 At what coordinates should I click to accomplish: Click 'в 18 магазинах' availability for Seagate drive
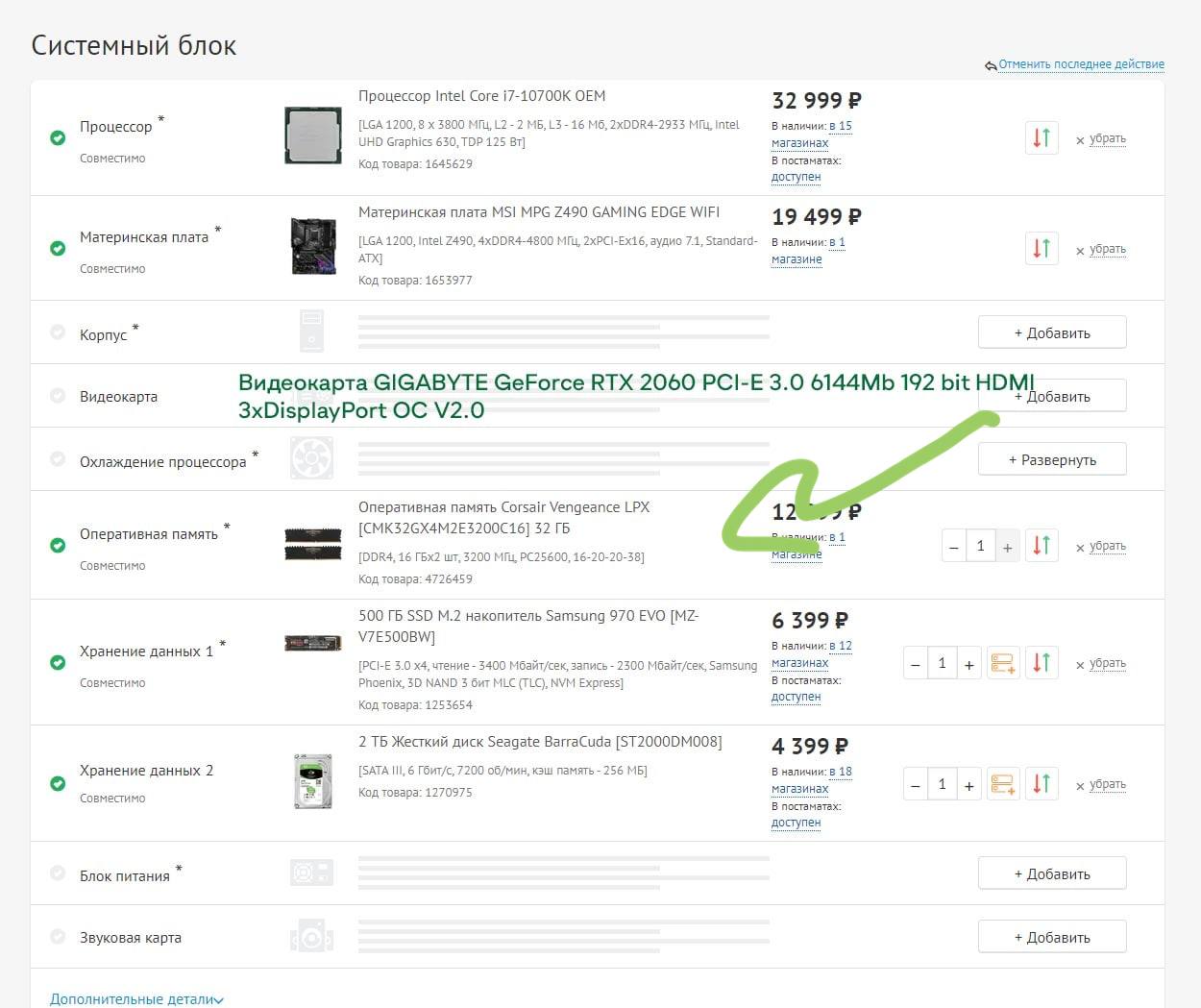[x=811, y=780]
